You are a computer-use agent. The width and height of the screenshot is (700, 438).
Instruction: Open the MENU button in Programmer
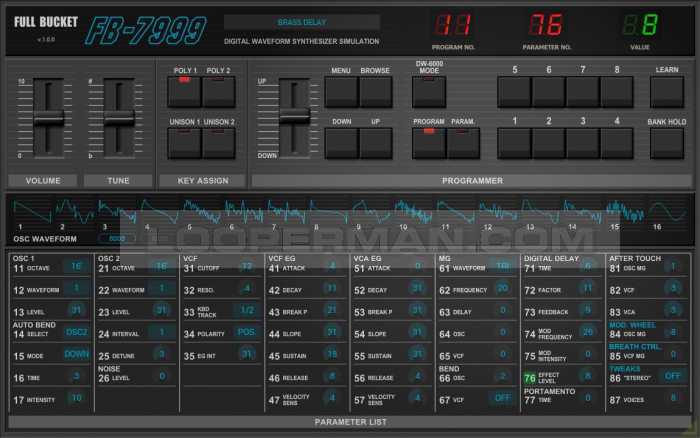341,92
